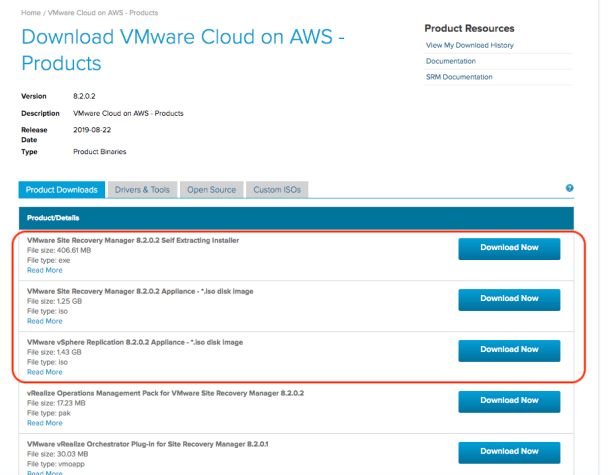The width and height of the screenshot is (616, 475).
Task: Open the SRM Documentation link
Action: pyautogui.click(x=459, y=77)
